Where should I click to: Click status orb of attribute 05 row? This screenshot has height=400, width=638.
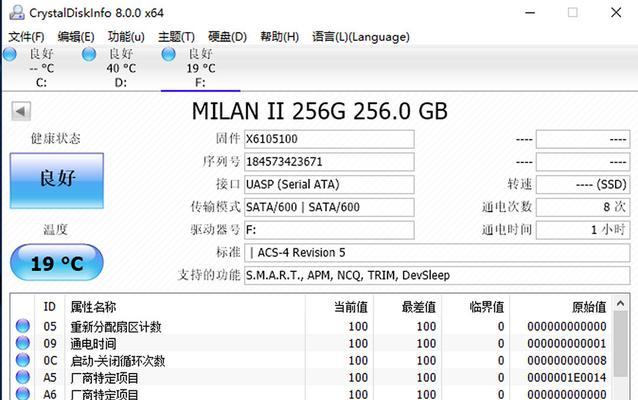tap(23, 326)
